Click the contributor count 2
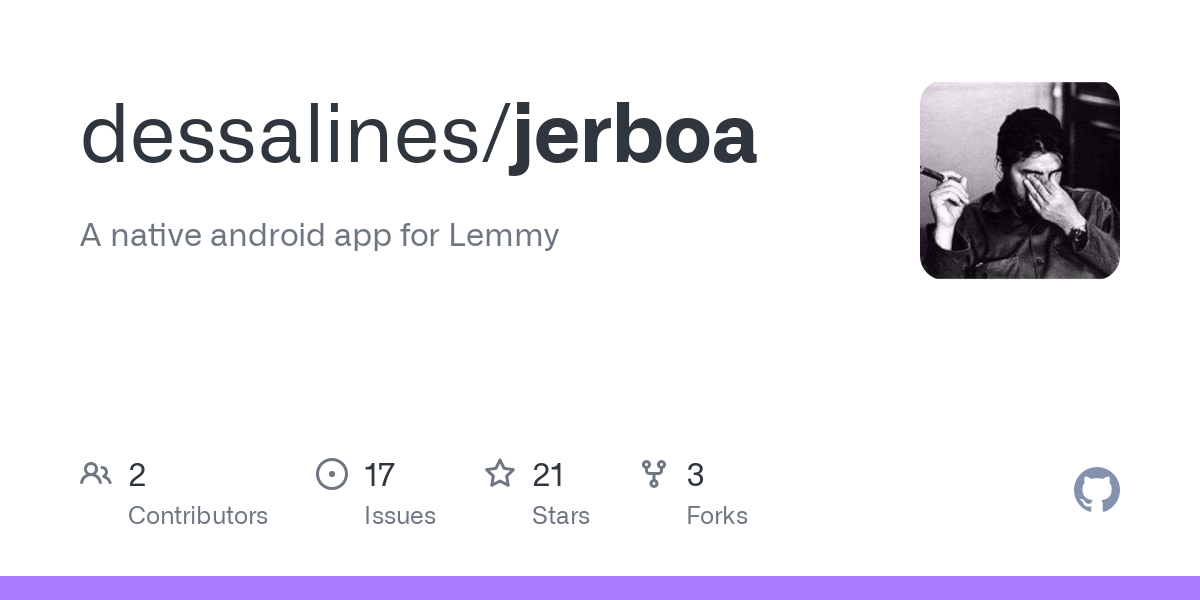The image size is (1200, 600). (x=137, y=475)
